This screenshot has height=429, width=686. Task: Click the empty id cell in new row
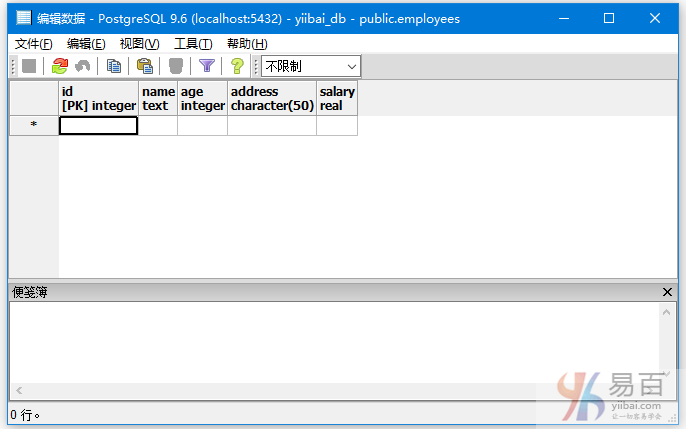98,126
